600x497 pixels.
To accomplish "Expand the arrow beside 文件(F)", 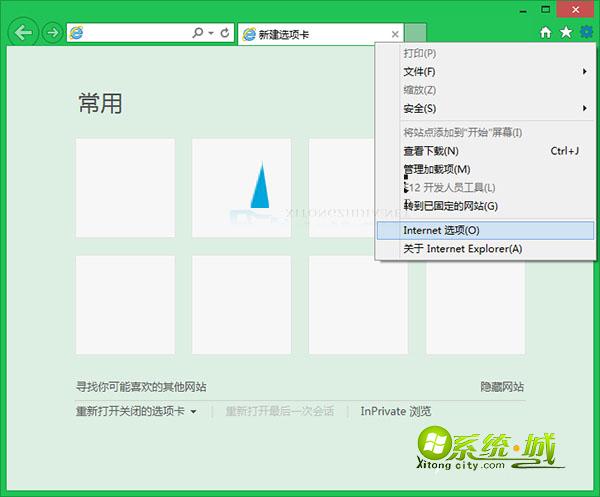I will (584, 72).
